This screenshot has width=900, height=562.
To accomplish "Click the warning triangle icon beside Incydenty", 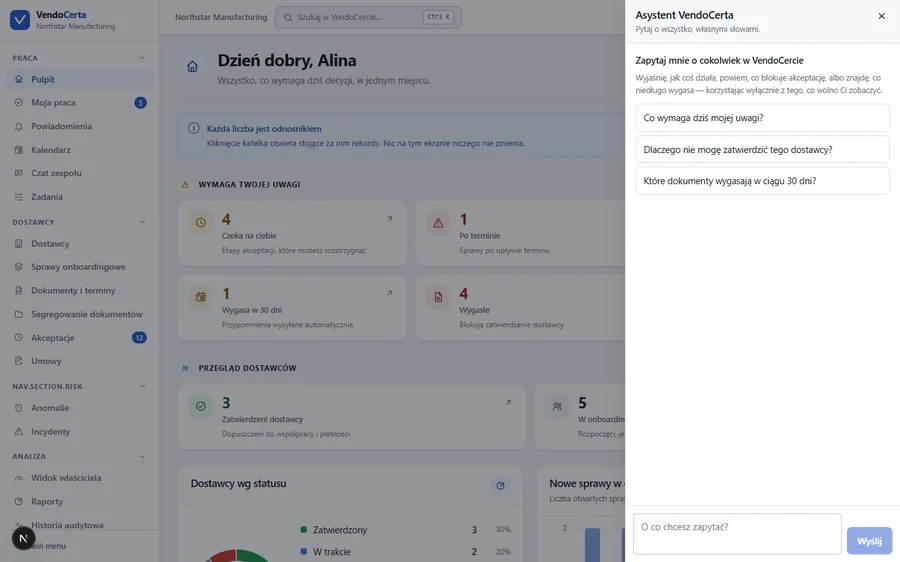I will 18,432.
